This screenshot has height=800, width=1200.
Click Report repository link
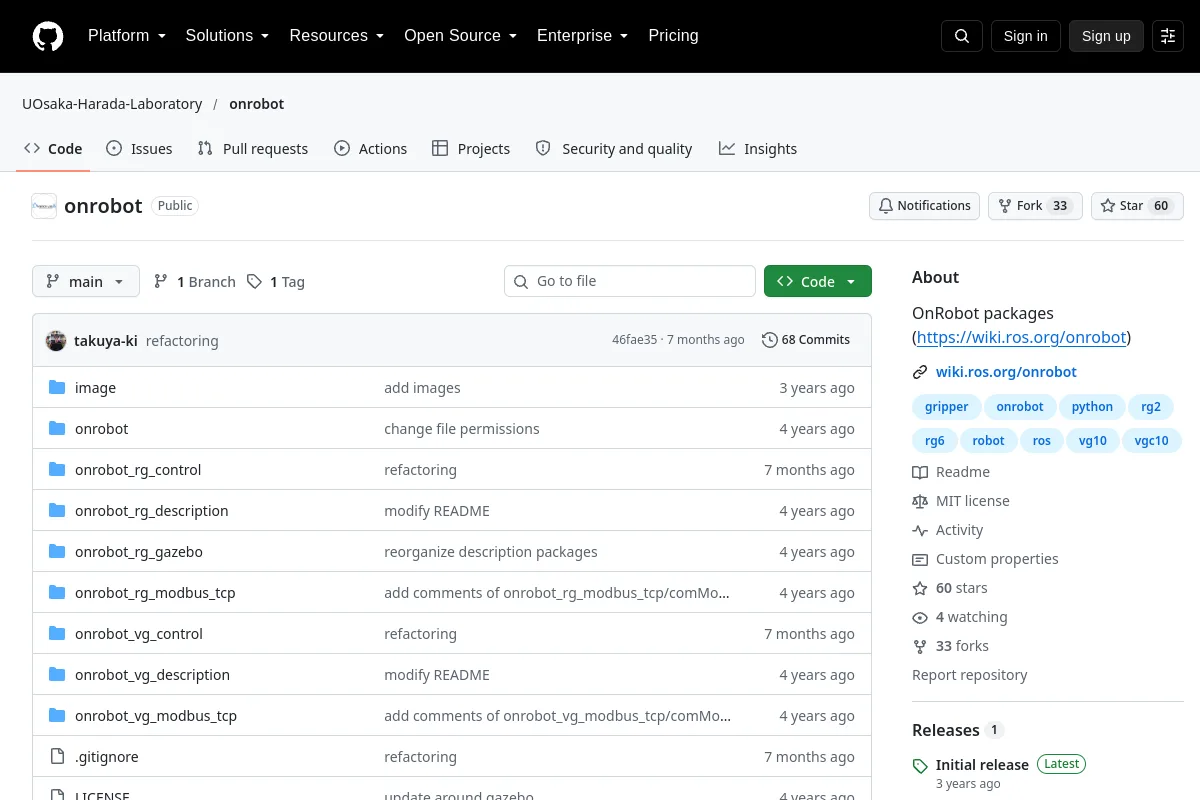[x=969, y=675]
